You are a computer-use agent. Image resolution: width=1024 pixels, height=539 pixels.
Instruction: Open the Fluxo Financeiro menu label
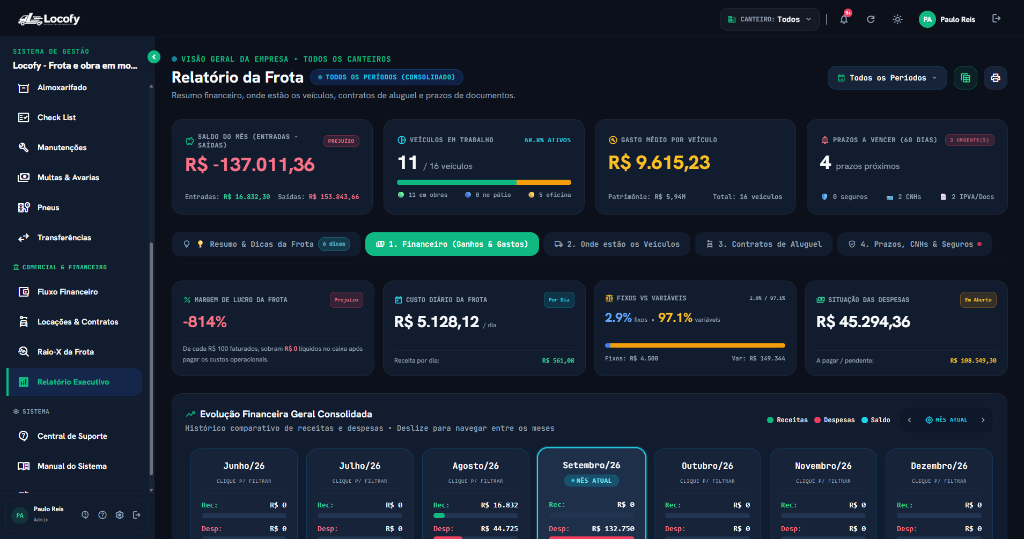(x=67, y=292)
